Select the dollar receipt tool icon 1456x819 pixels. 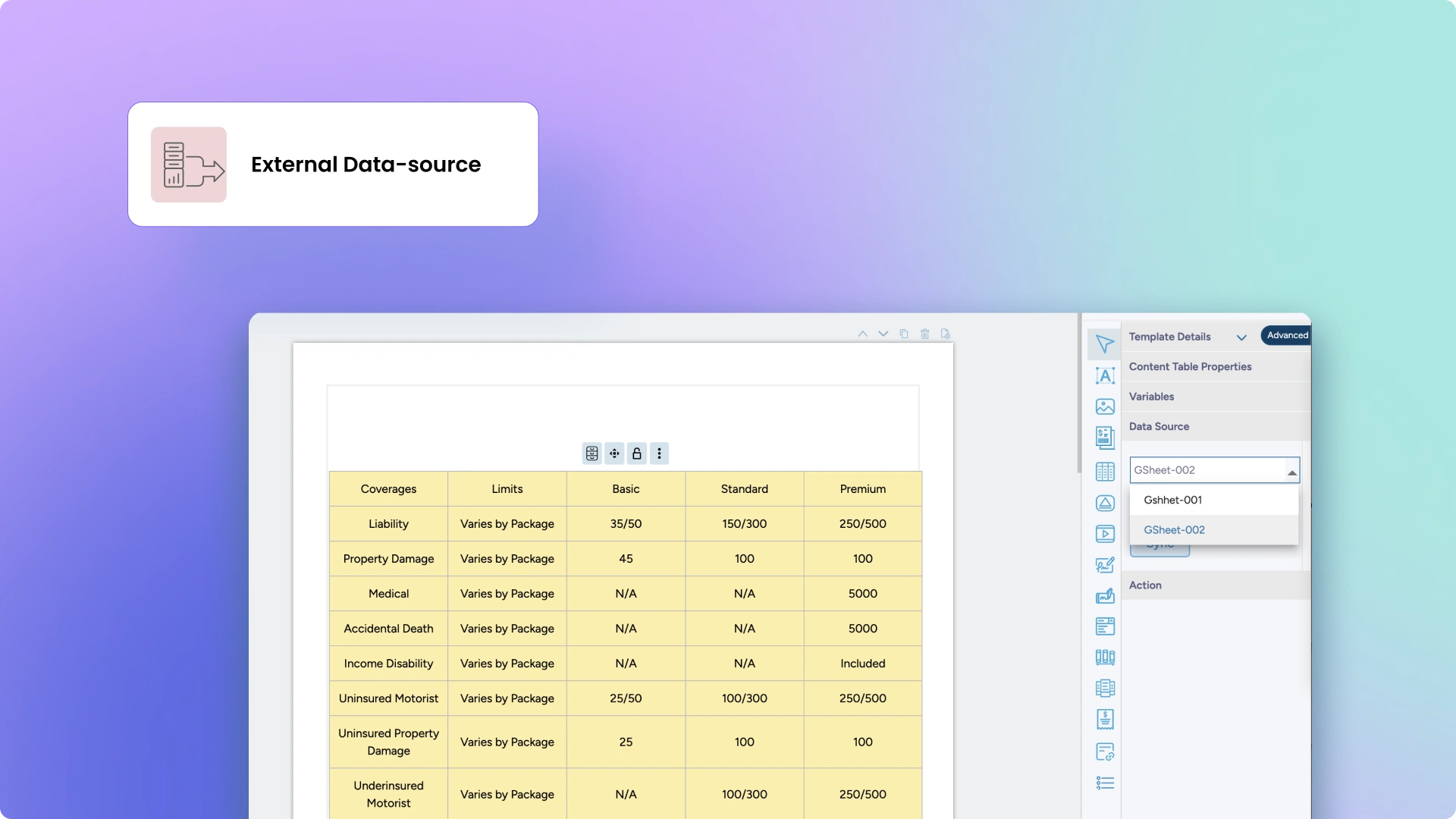(1105, 720)
